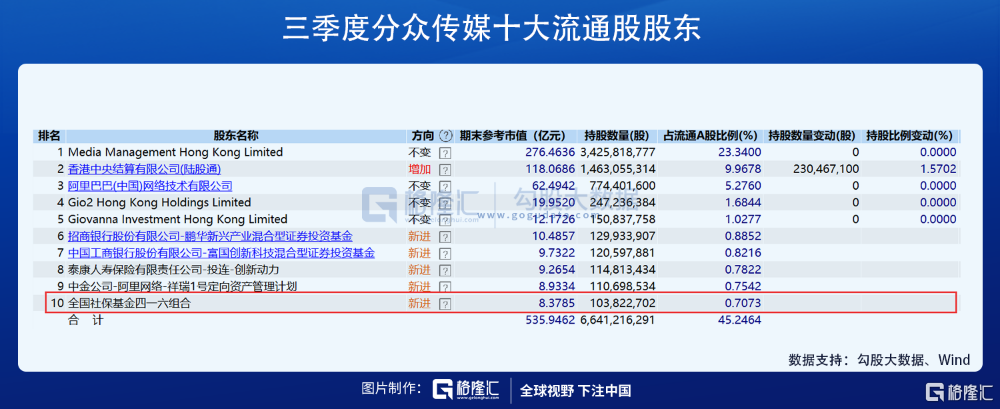
Task: Click the 全球视野 下注中国 slogan
Action: (575, 390)
